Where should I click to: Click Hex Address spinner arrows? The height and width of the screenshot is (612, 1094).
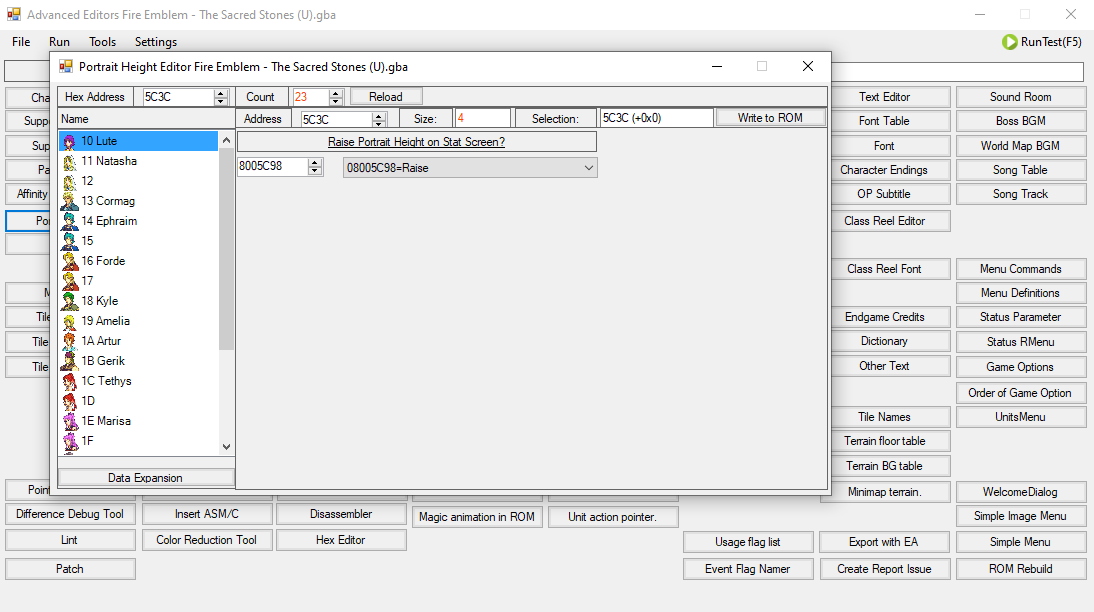220,97
